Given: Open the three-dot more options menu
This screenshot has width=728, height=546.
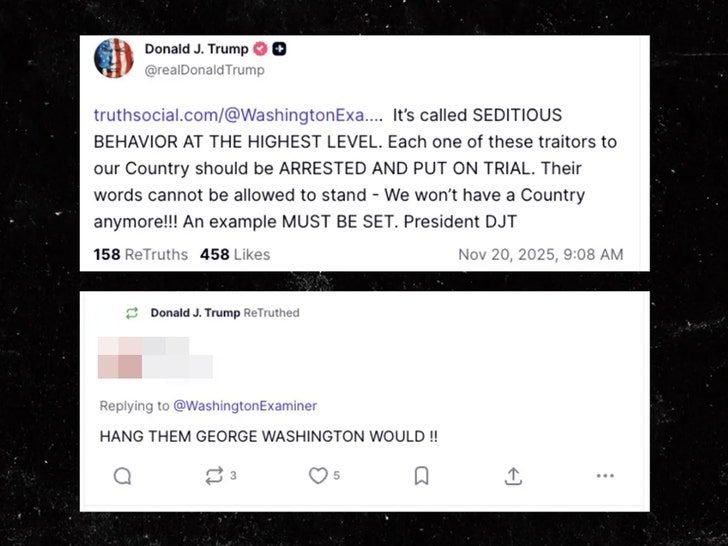Looking at the screenshot, I should pos(605,476).
